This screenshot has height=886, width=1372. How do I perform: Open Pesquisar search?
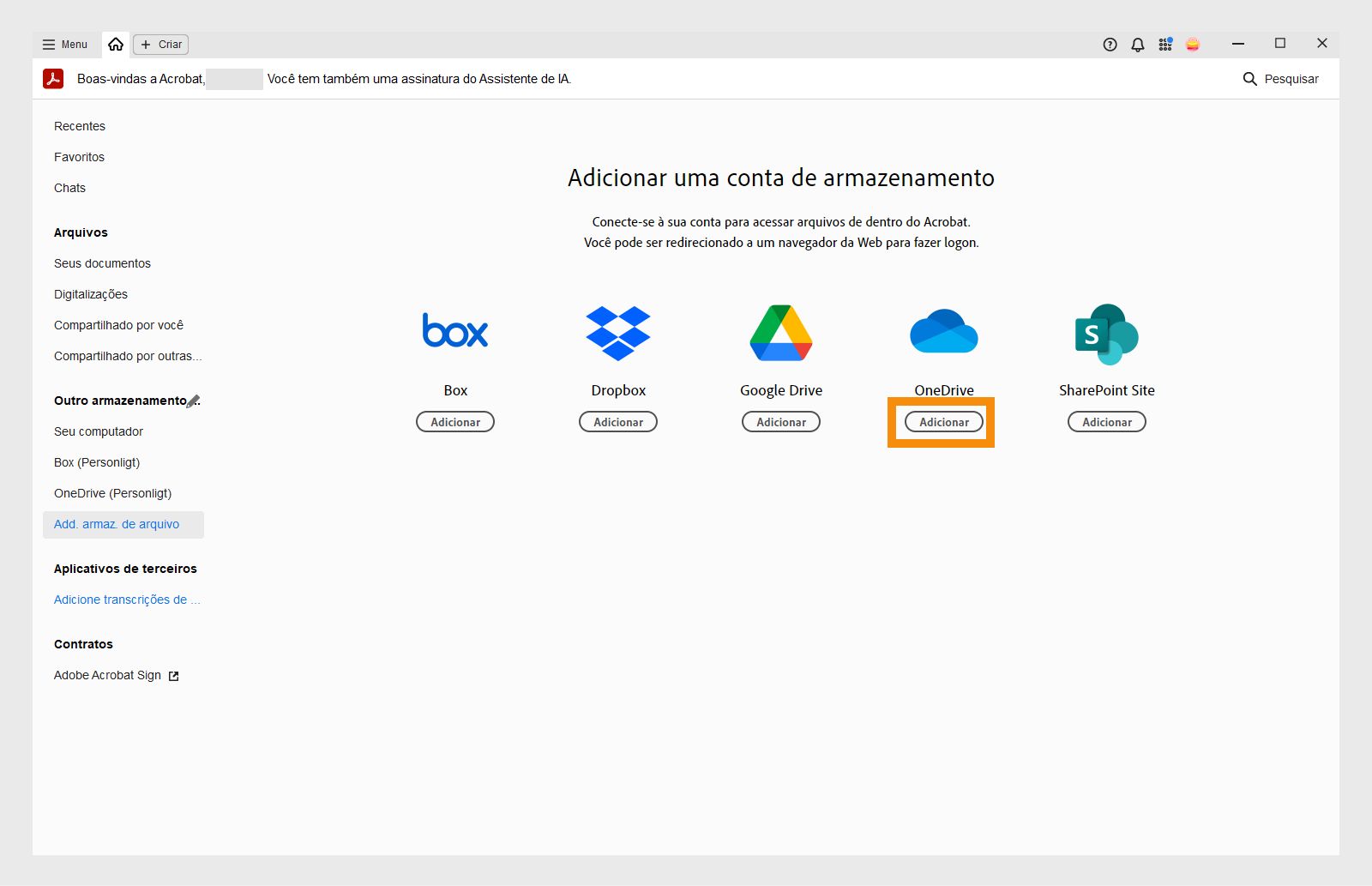[x=1283, y=79]
